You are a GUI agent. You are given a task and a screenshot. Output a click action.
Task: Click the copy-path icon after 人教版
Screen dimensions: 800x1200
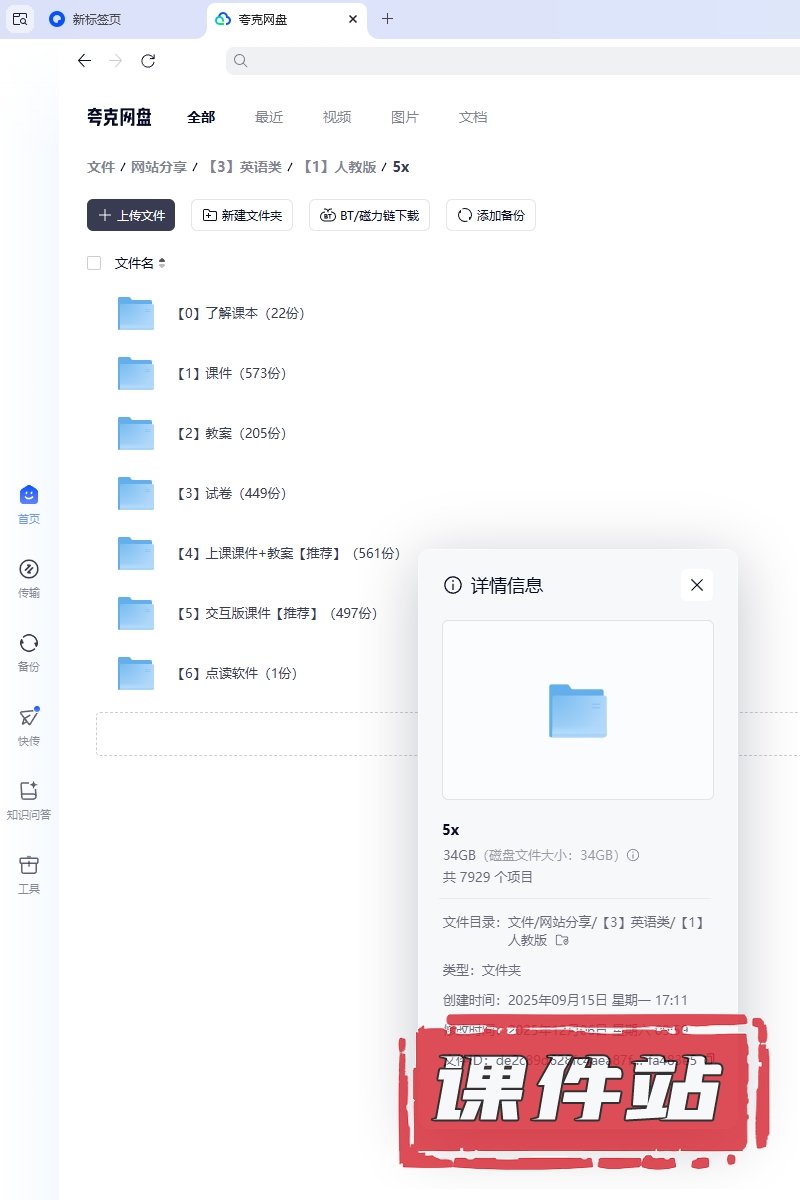(x=562, y=941)
